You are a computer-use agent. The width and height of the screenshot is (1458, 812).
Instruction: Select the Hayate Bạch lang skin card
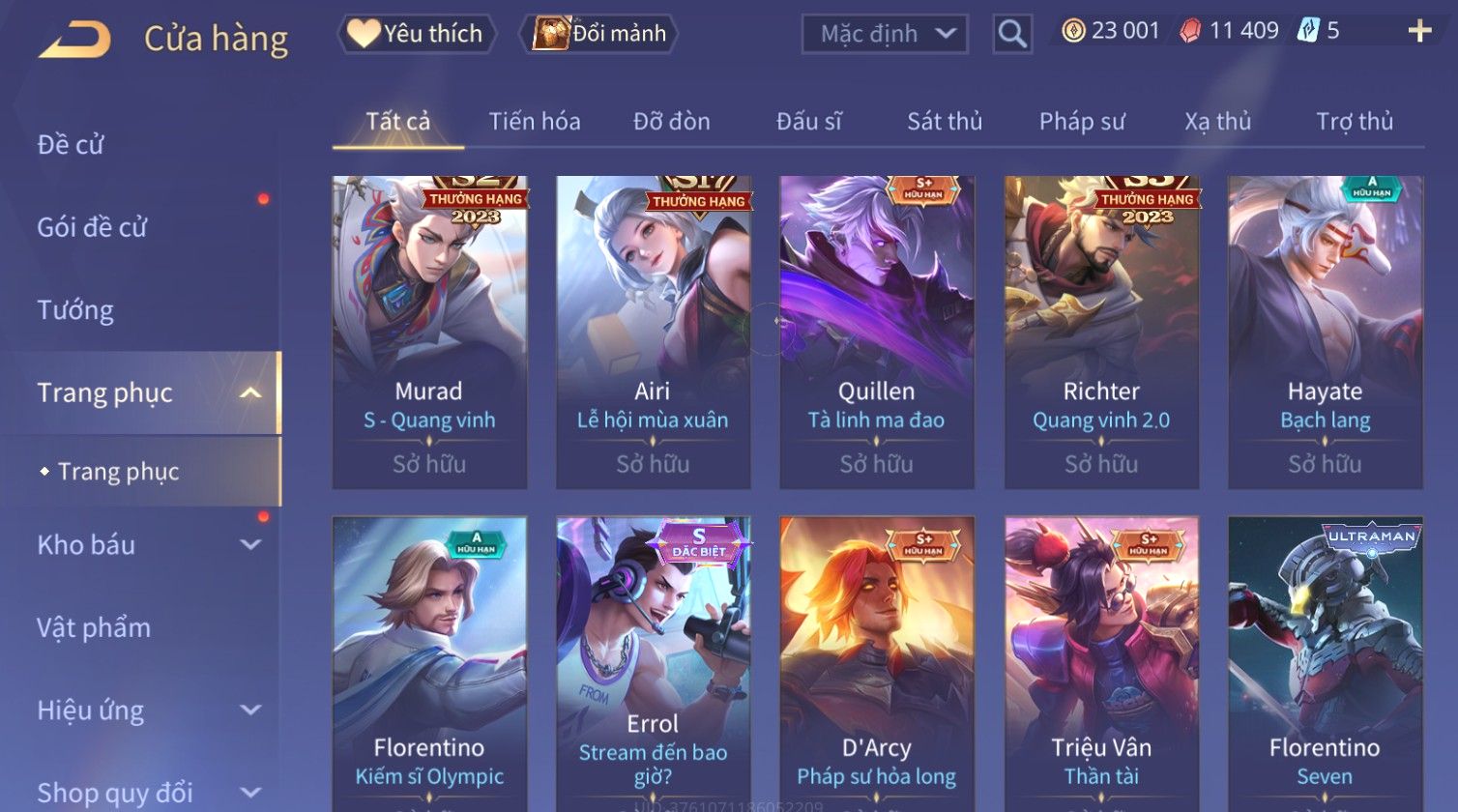click(x=1325, y=332)
